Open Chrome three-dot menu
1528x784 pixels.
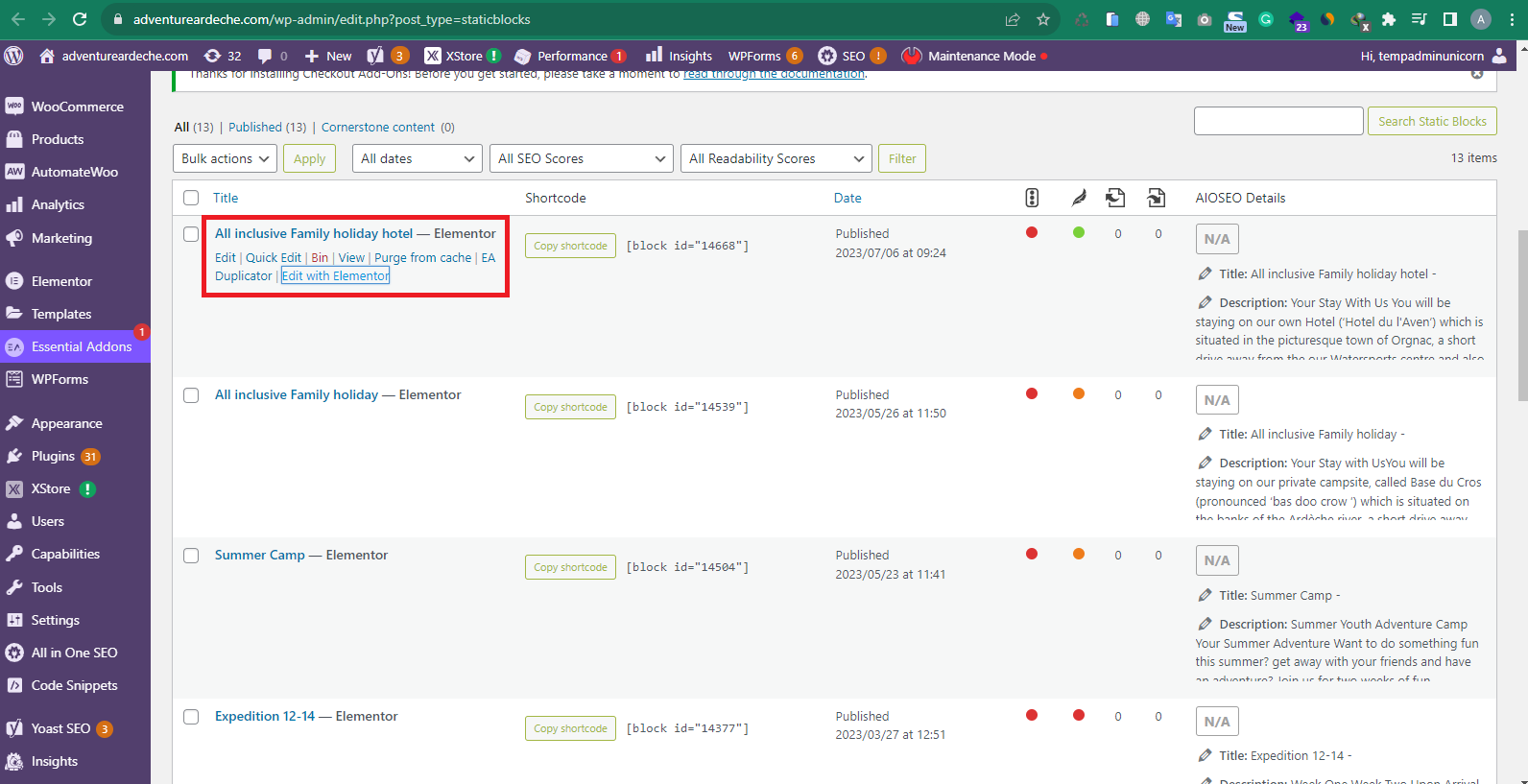click(1512, 19)
